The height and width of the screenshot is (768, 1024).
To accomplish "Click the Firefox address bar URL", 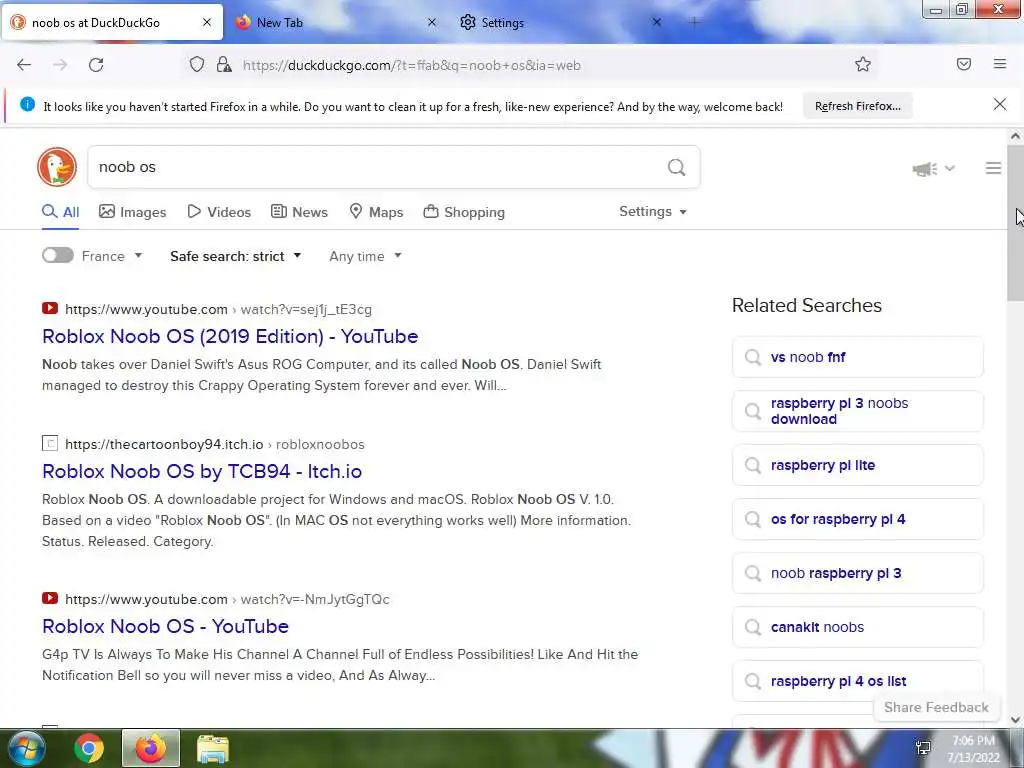I will coord(411,65).
